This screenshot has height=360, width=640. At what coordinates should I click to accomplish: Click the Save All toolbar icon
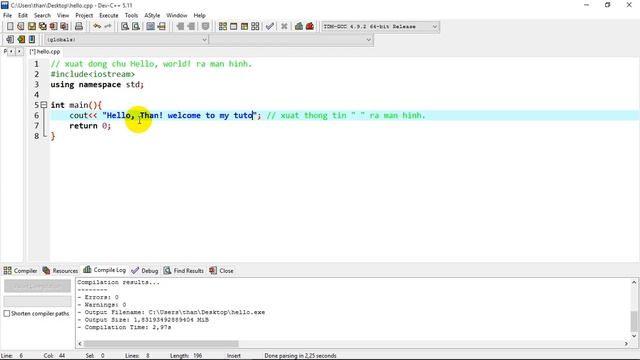tap(42, 27)
